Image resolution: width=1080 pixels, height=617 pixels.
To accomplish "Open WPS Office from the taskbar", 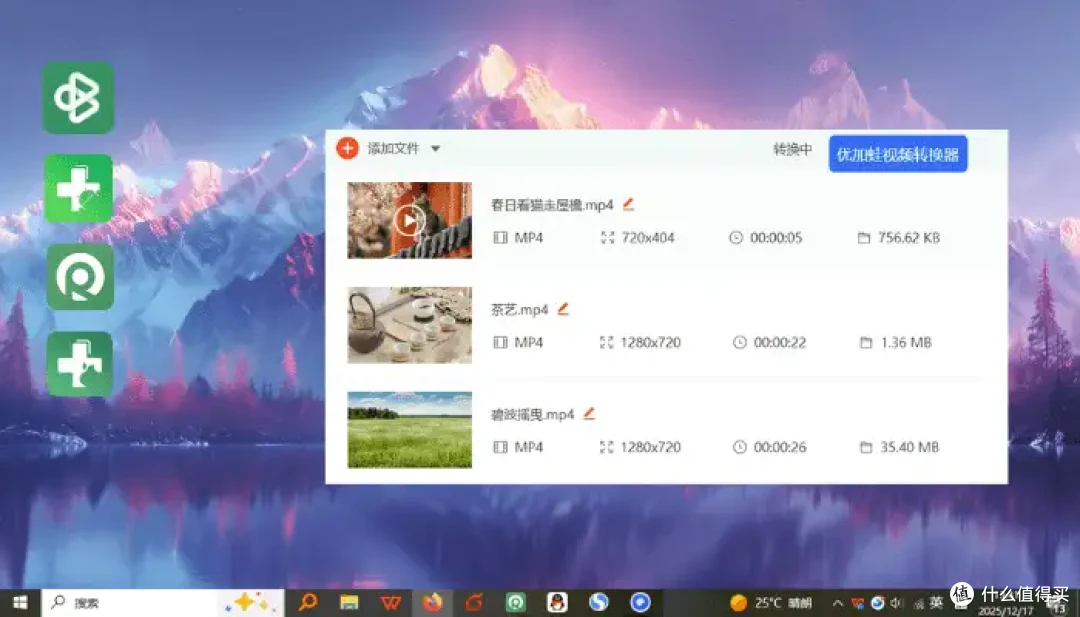I will [391, 603].
